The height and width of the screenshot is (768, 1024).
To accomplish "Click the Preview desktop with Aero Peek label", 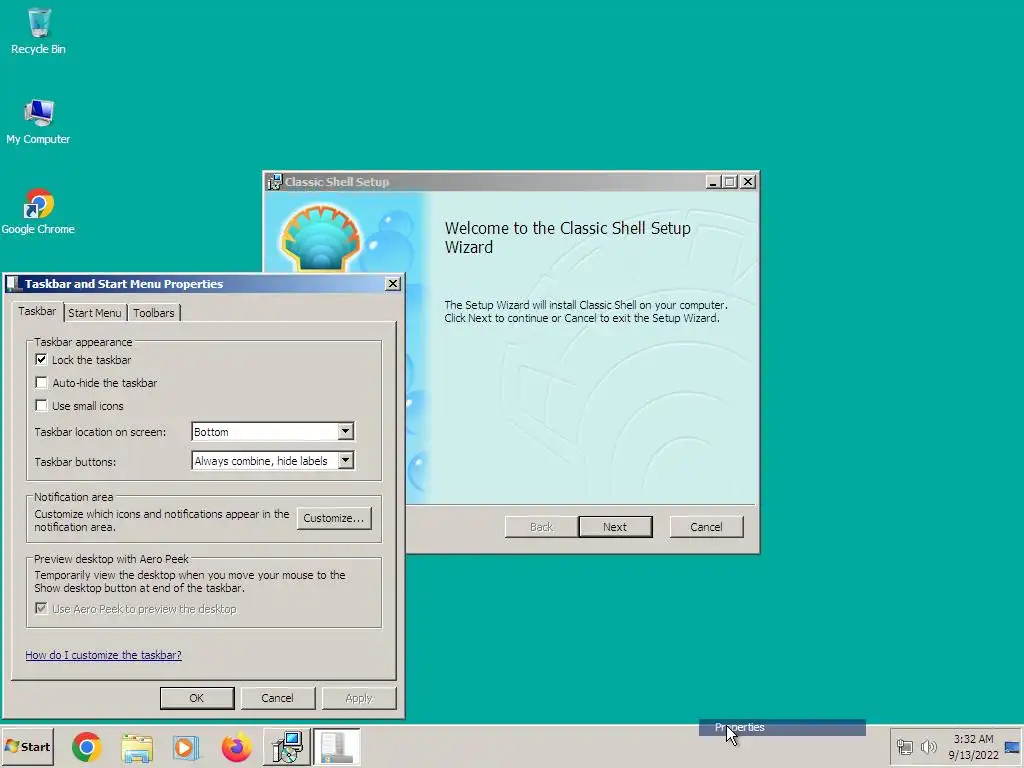I will coord(111,559).
